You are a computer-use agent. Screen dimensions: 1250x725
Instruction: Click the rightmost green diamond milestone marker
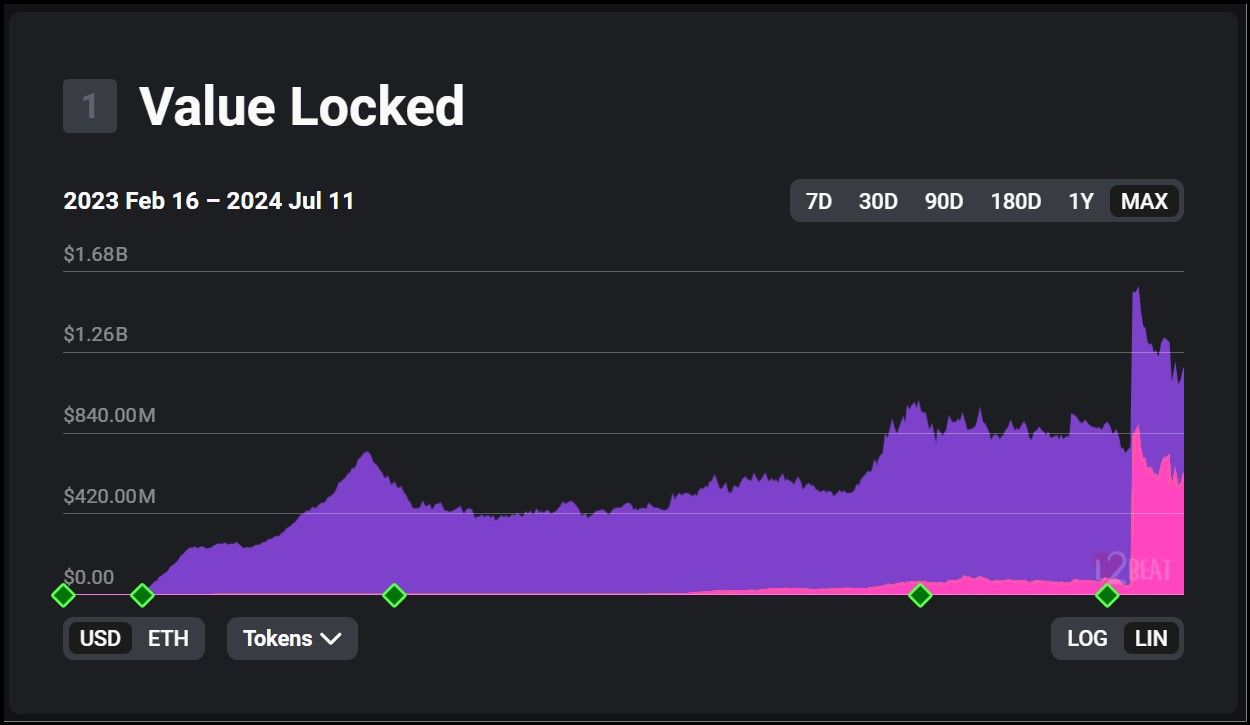(1107, 596)
